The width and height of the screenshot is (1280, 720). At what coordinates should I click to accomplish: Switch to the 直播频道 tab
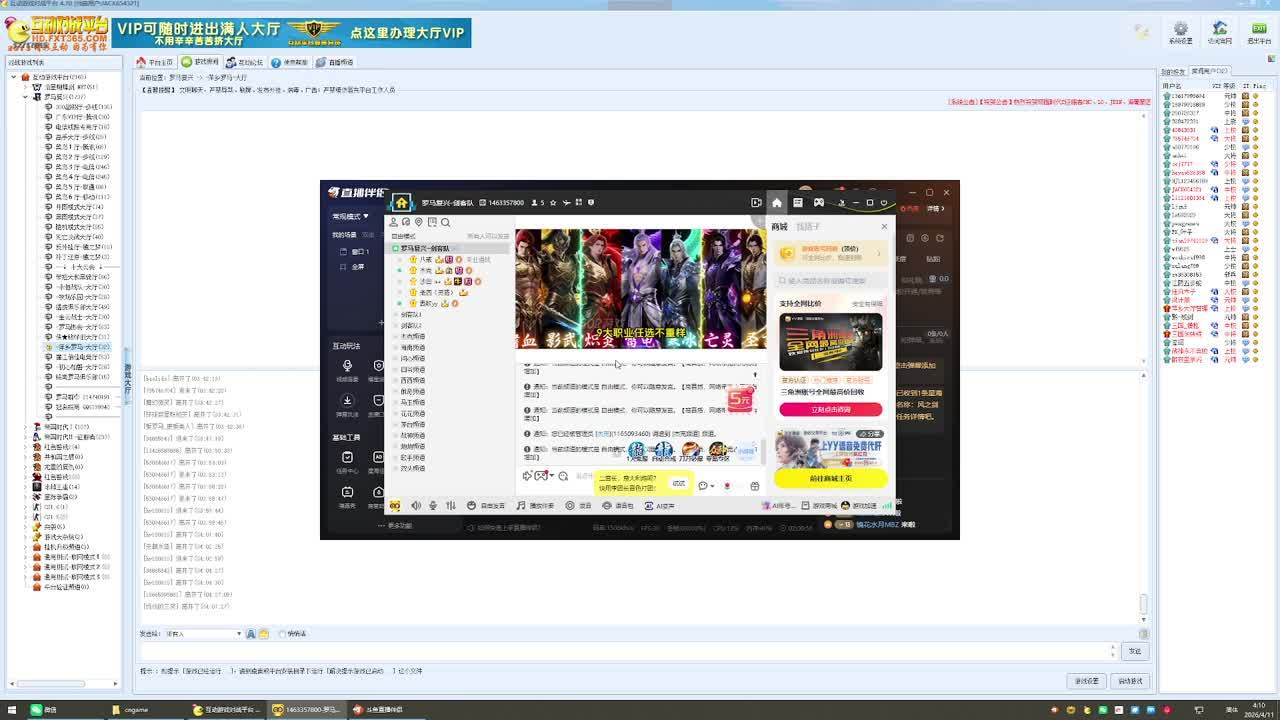click(335, 62)
